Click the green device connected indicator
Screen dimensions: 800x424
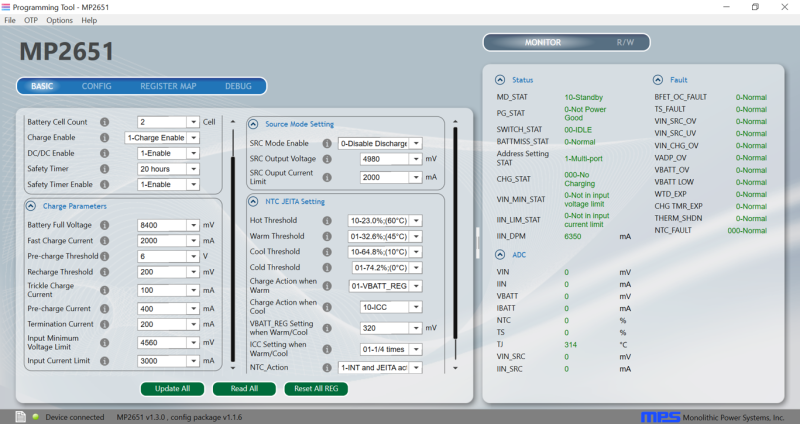(x=36, y=417)
